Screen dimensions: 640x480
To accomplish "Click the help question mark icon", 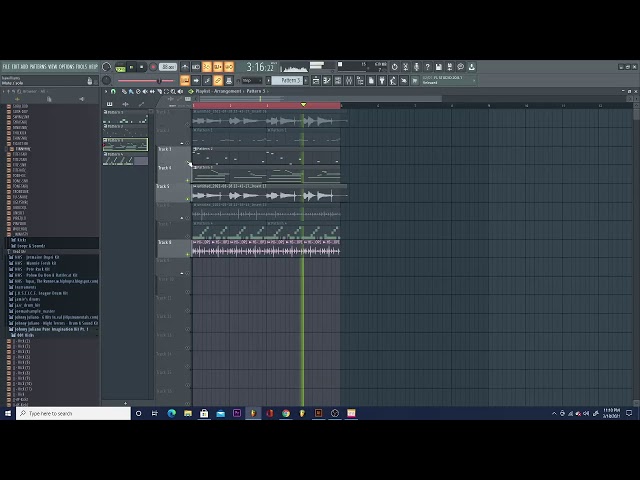I will click(427, 67).
